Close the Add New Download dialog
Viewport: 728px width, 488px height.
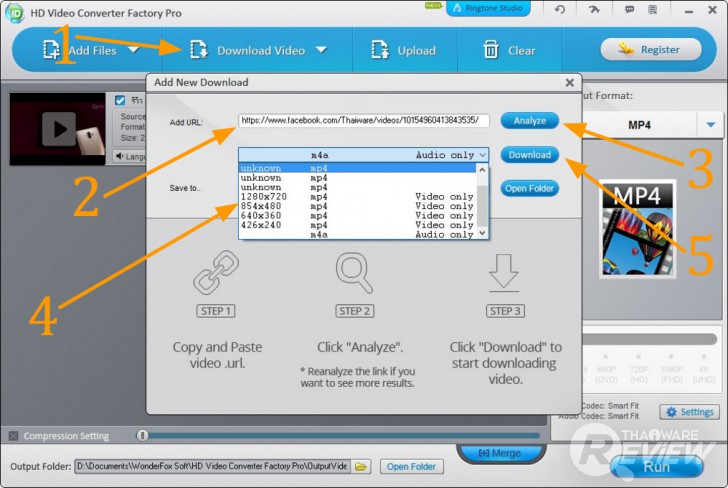point(570,83)
